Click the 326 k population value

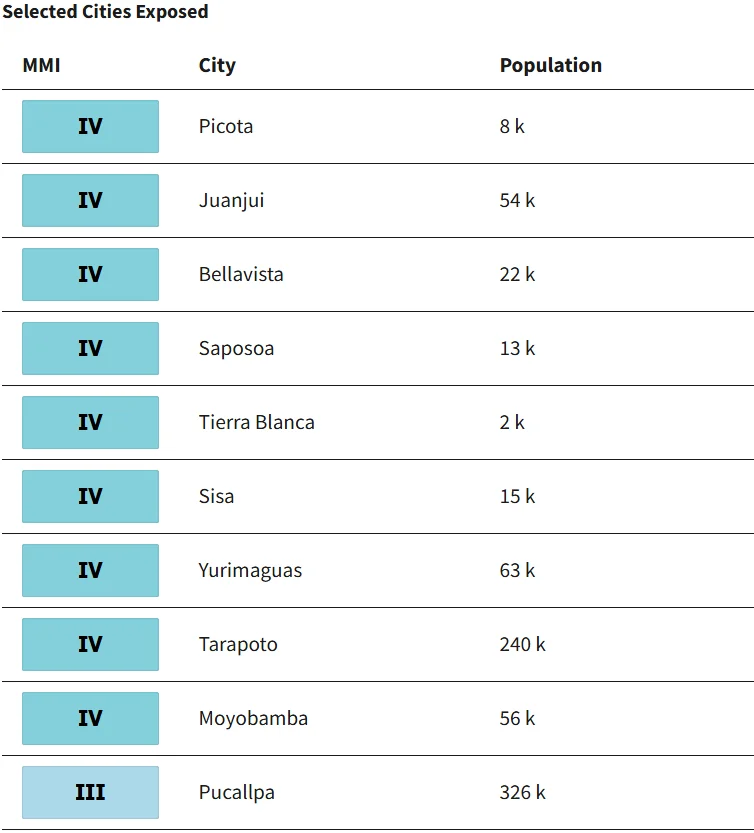522,792
